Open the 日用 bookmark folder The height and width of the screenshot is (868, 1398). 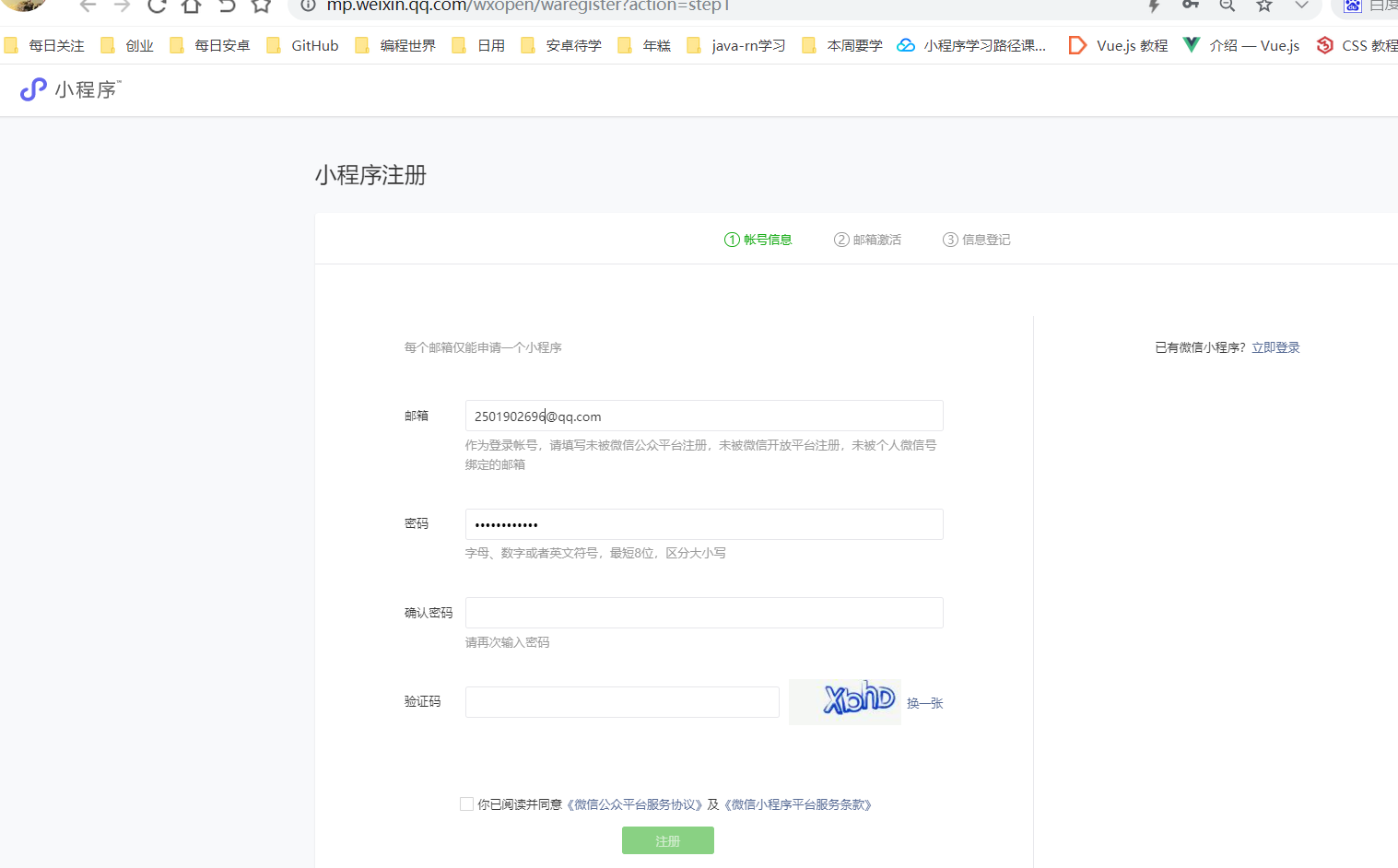(x=478, y=45)
